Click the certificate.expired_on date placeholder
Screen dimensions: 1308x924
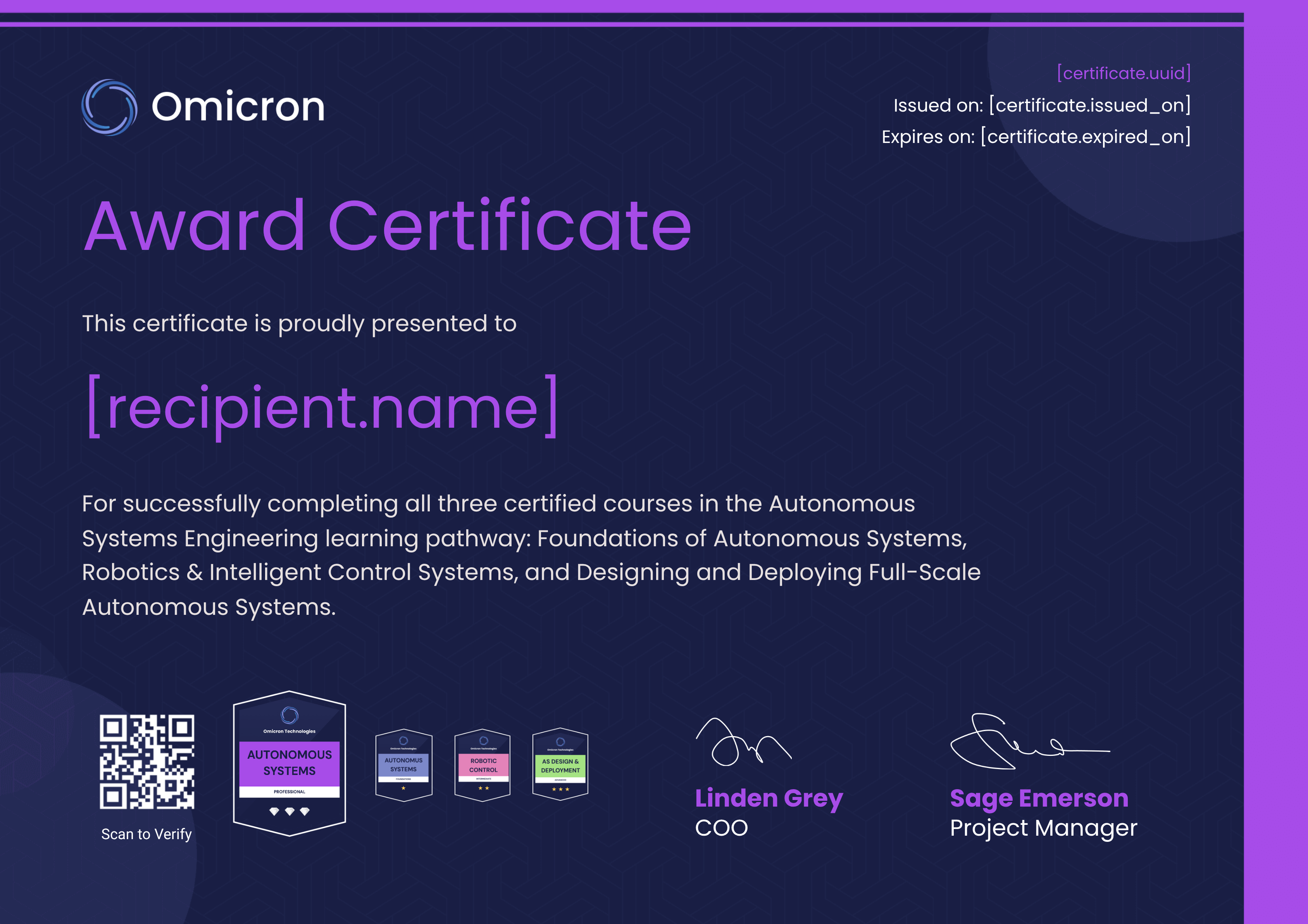[x=1085, y=137]
